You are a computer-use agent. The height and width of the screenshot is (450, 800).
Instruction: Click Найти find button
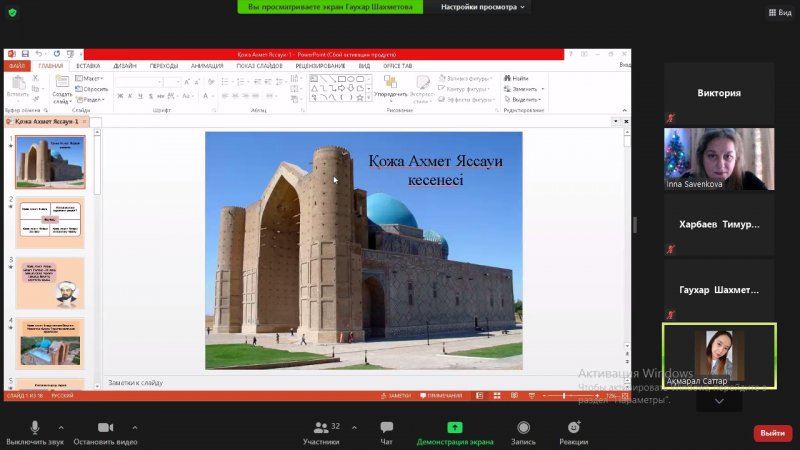tap(516, 79)
